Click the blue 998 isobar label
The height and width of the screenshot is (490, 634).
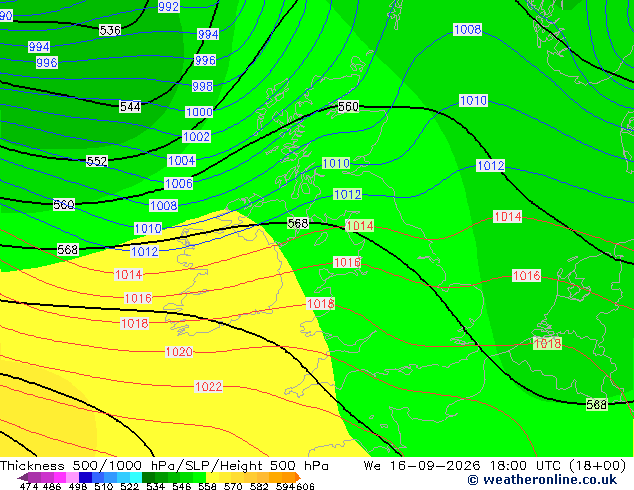(x=203, y=86)
